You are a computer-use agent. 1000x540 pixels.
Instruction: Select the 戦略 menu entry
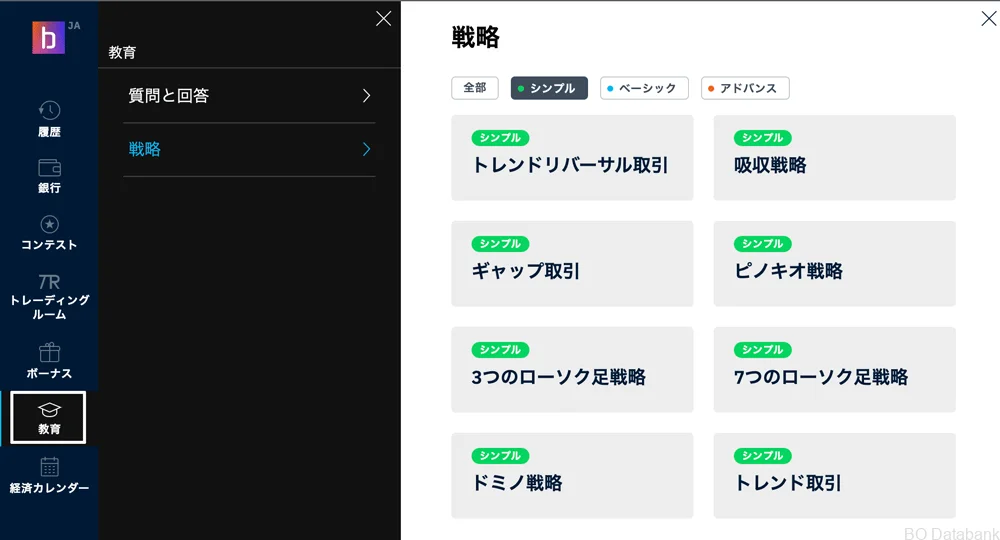pyautogui.click(x=145, y=149)
